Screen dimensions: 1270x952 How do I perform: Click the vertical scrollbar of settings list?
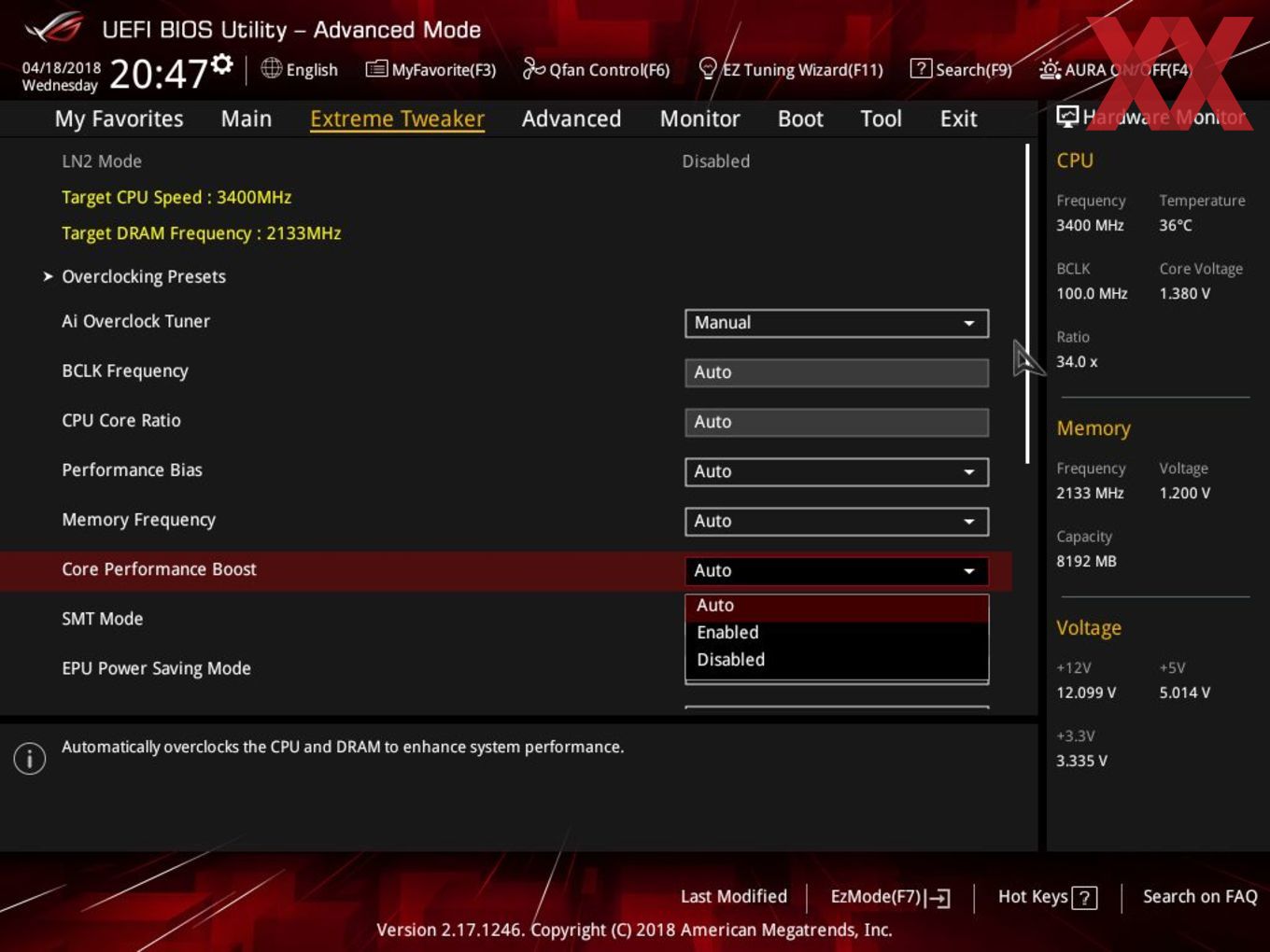point(1027,304)
